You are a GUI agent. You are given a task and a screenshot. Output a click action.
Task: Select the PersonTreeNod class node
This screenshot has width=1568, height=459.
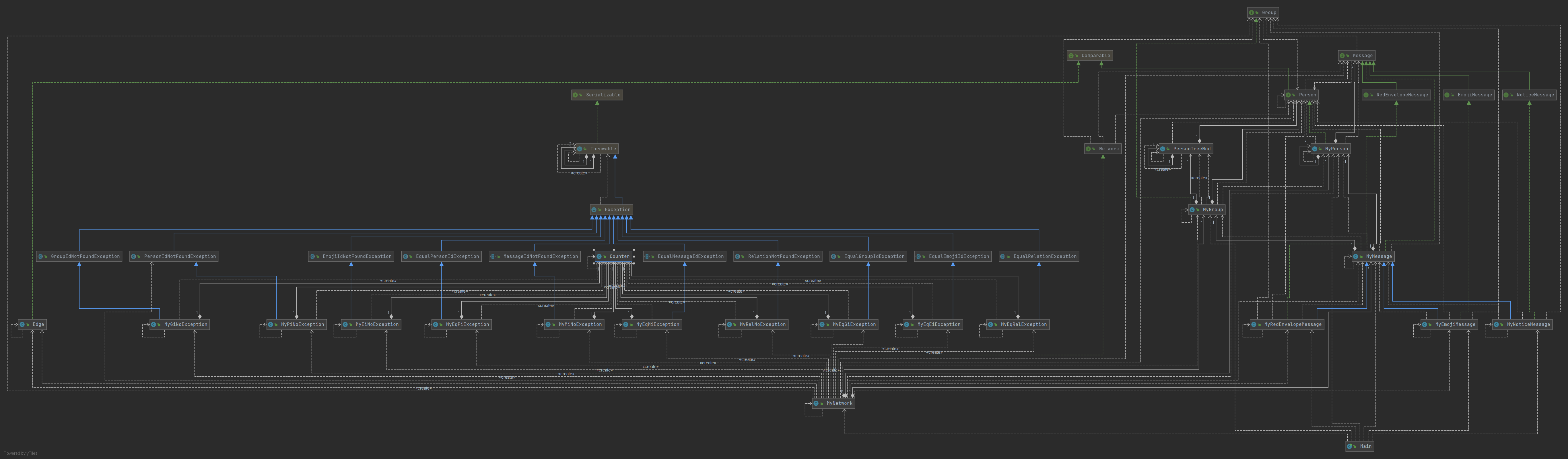(x=1185, y=149)
